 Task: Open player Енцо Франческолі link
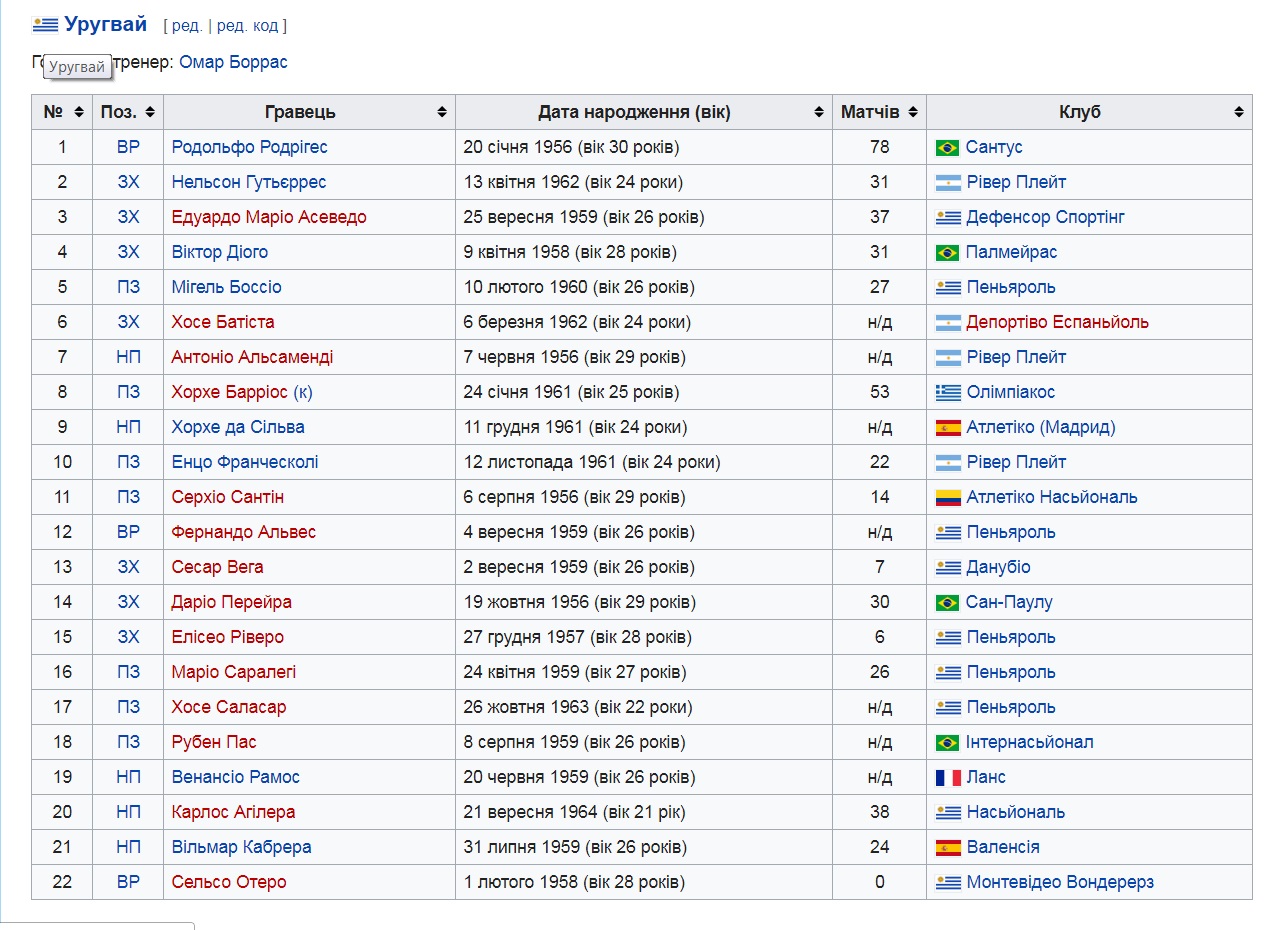245,462
